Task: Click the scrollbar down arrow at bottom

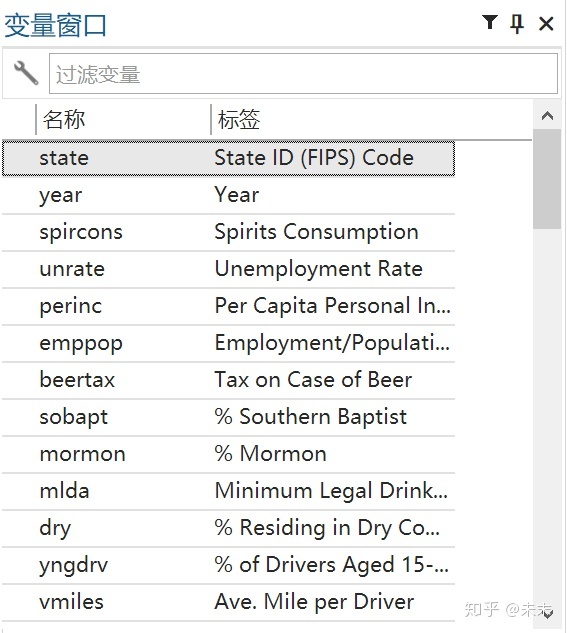Action: [547, 614]
